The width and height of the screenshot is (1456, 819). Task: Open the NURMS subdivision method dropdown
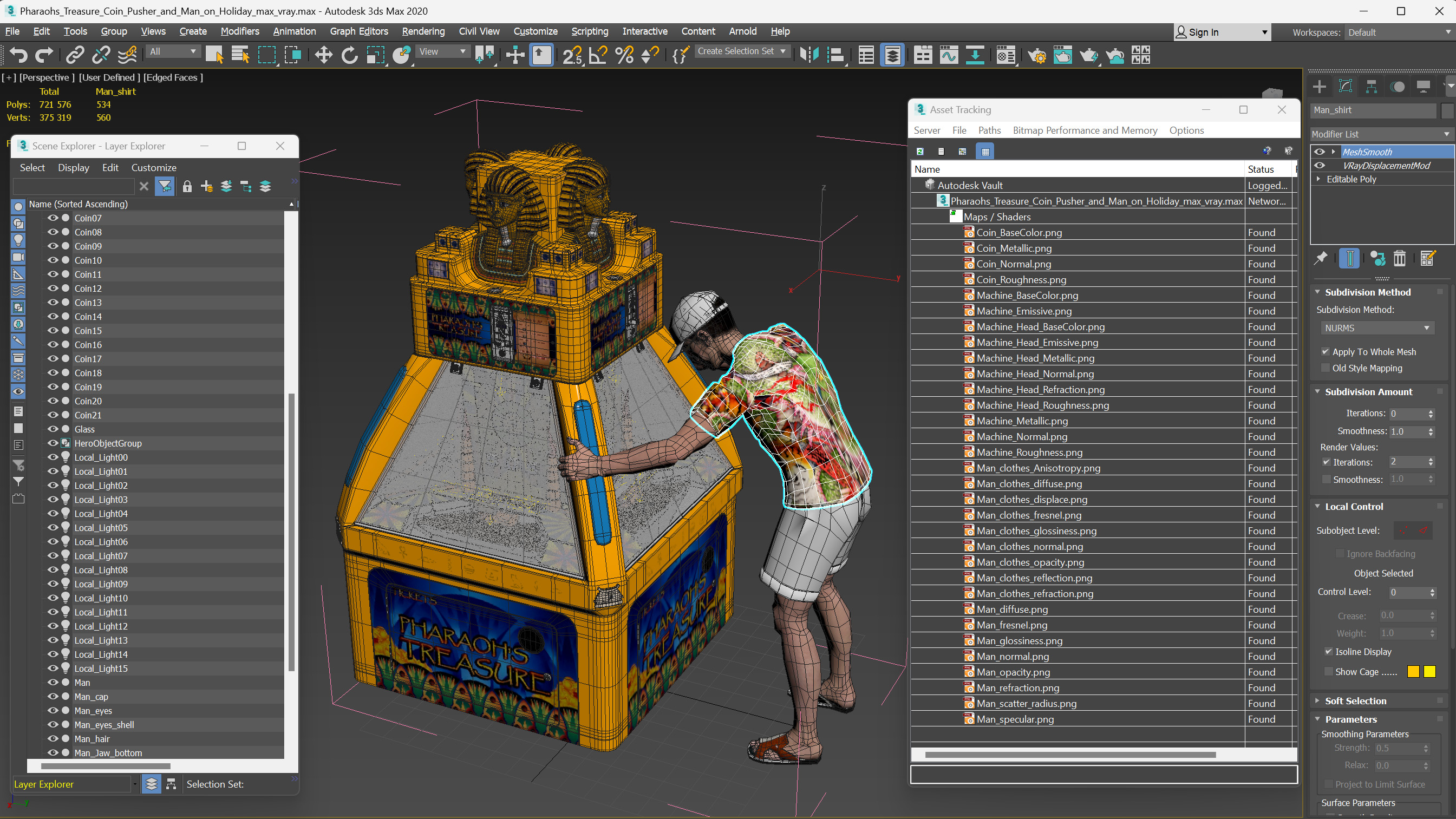pyautogui.click(x=1376, y=328)
